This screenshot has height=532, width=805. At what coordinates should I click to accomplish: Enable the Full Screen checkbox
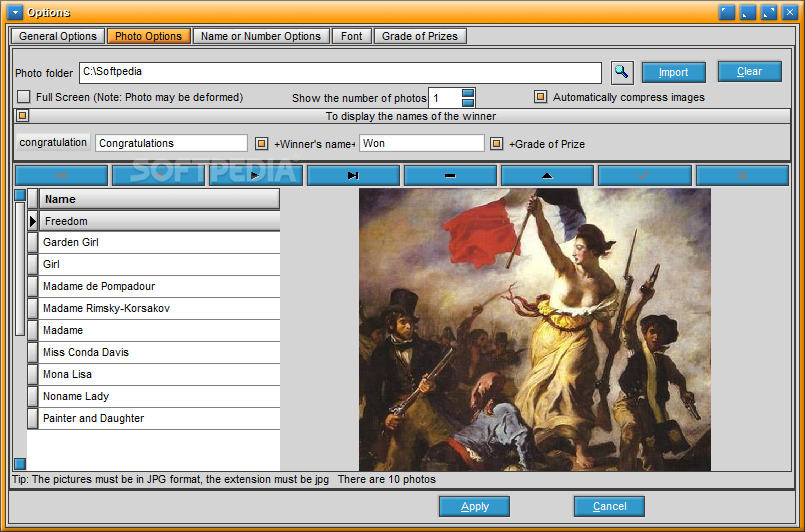[24, 97]
